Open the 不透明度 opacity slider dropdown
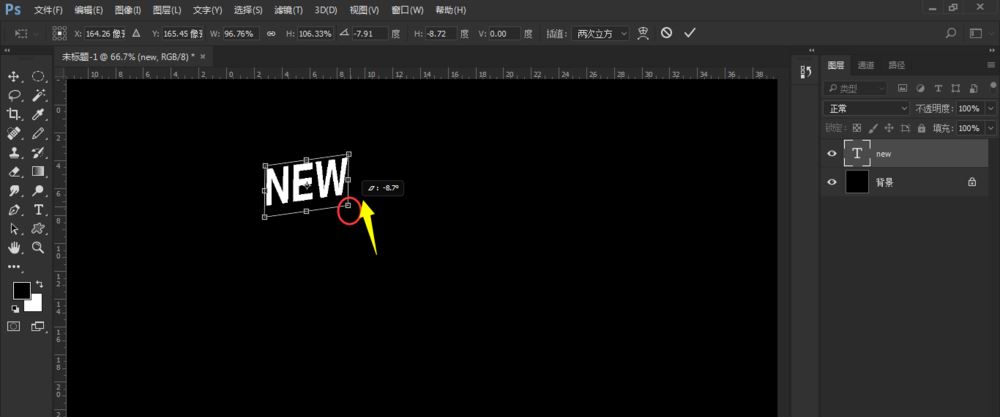 [990, 108]
